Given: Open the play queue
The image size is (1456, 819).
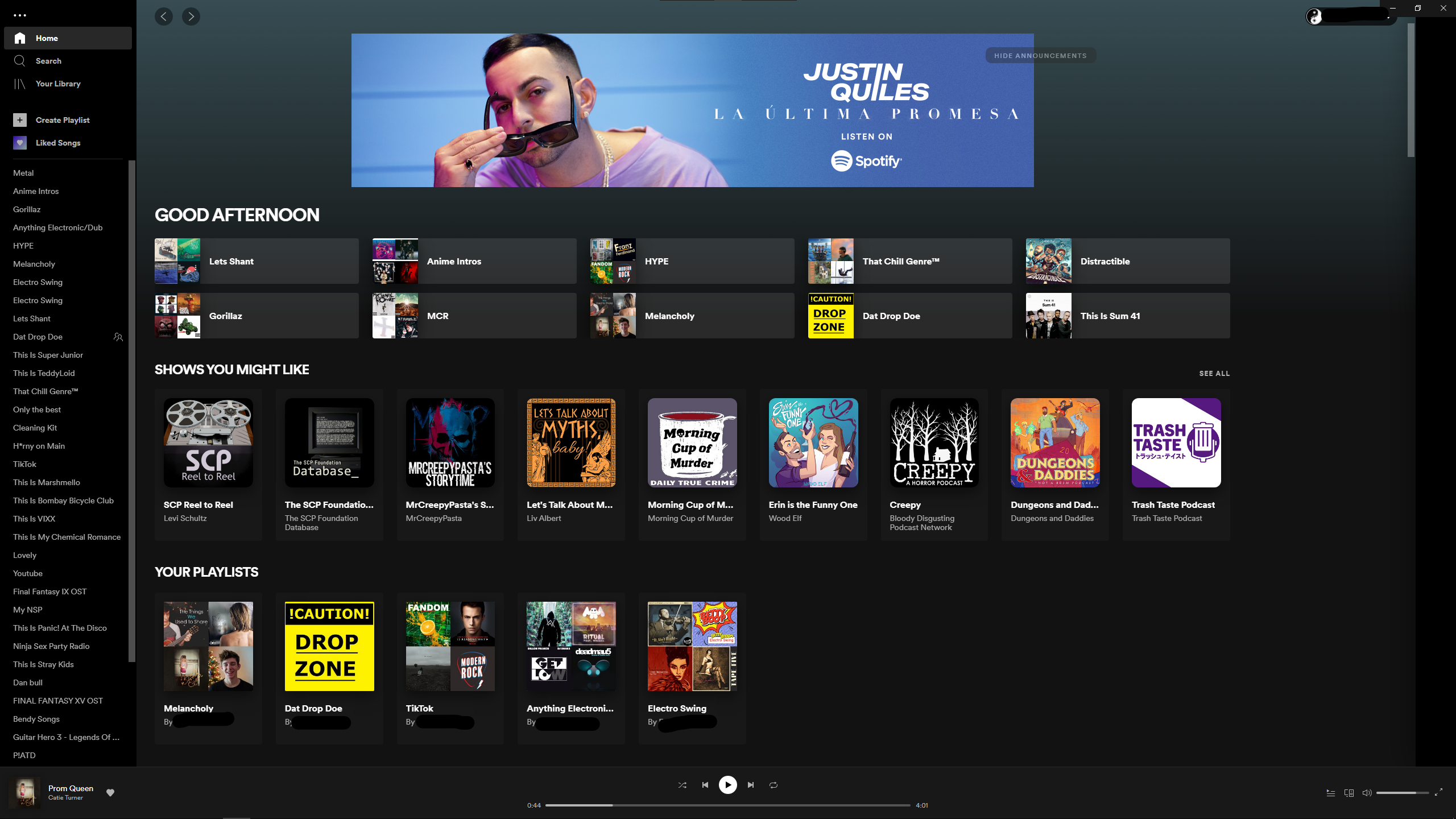Looking at the screenshot, I should point(1331,793).
